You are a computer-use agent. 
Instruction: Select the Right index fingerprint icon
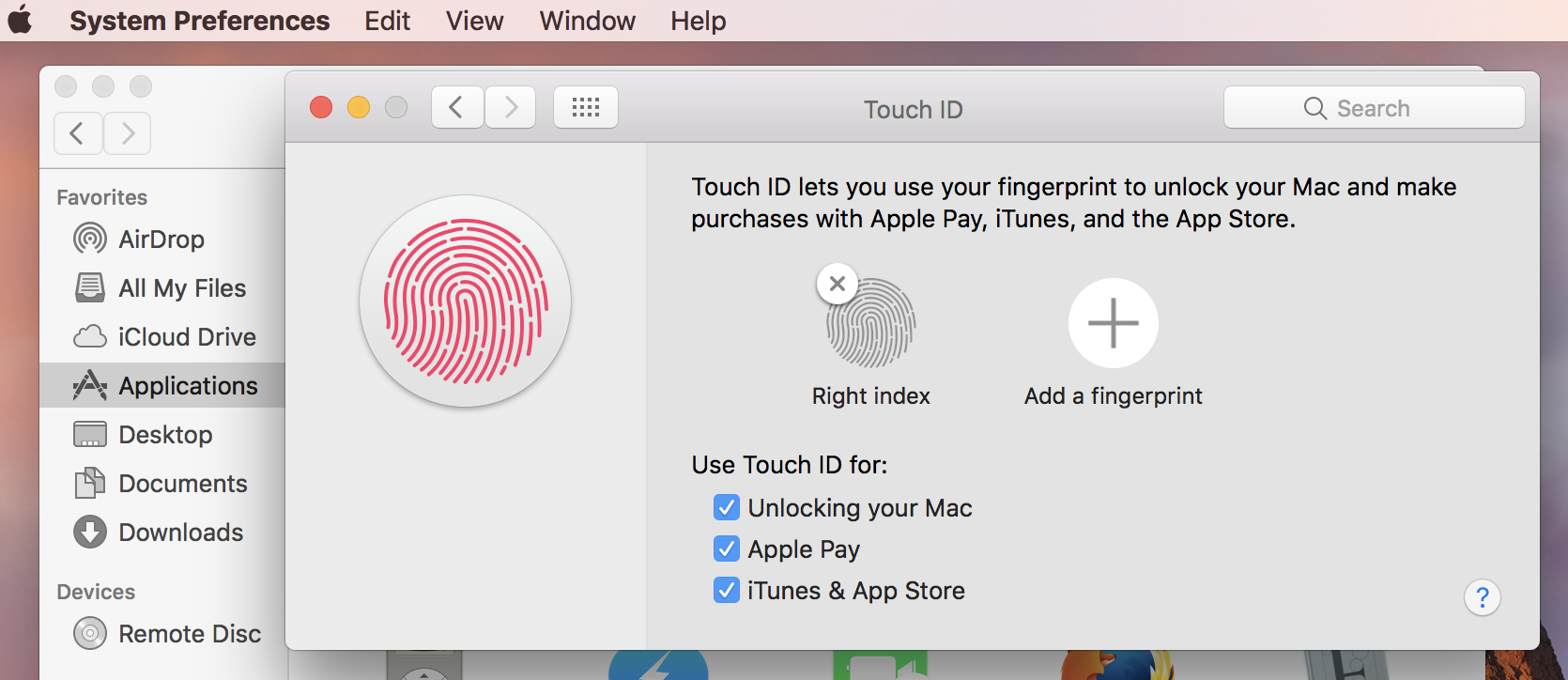(x=871, y=323)
